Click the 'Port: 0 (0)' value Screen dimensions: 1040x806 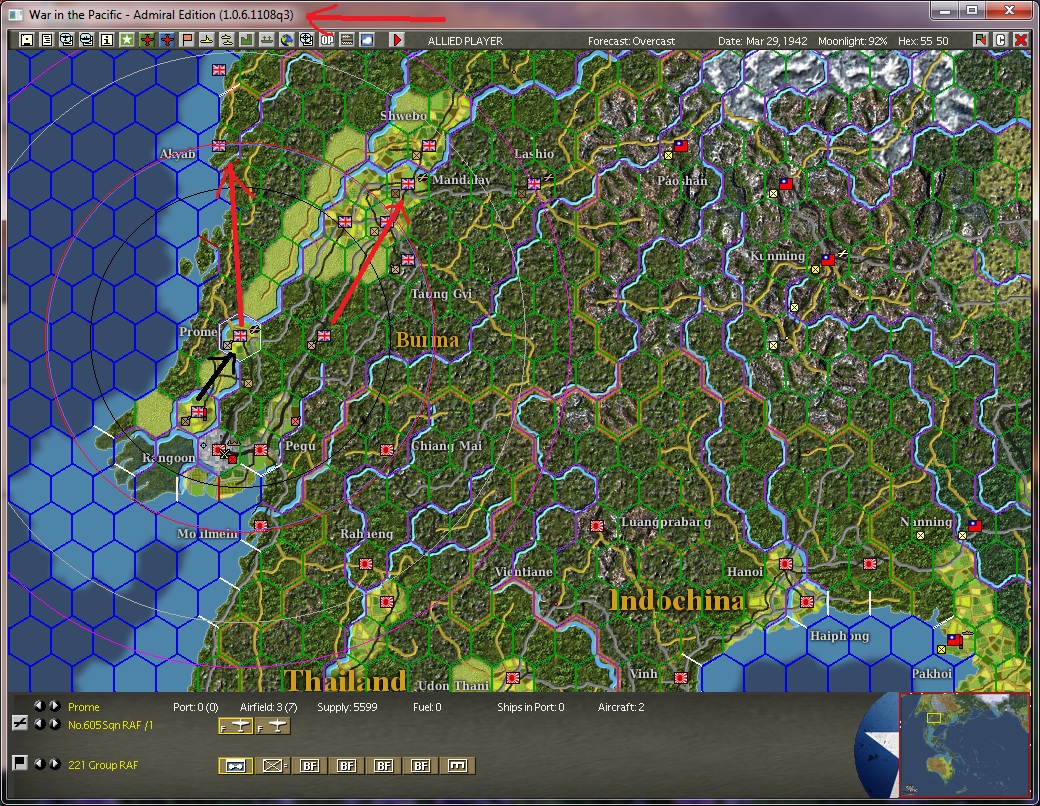point(196,707)
